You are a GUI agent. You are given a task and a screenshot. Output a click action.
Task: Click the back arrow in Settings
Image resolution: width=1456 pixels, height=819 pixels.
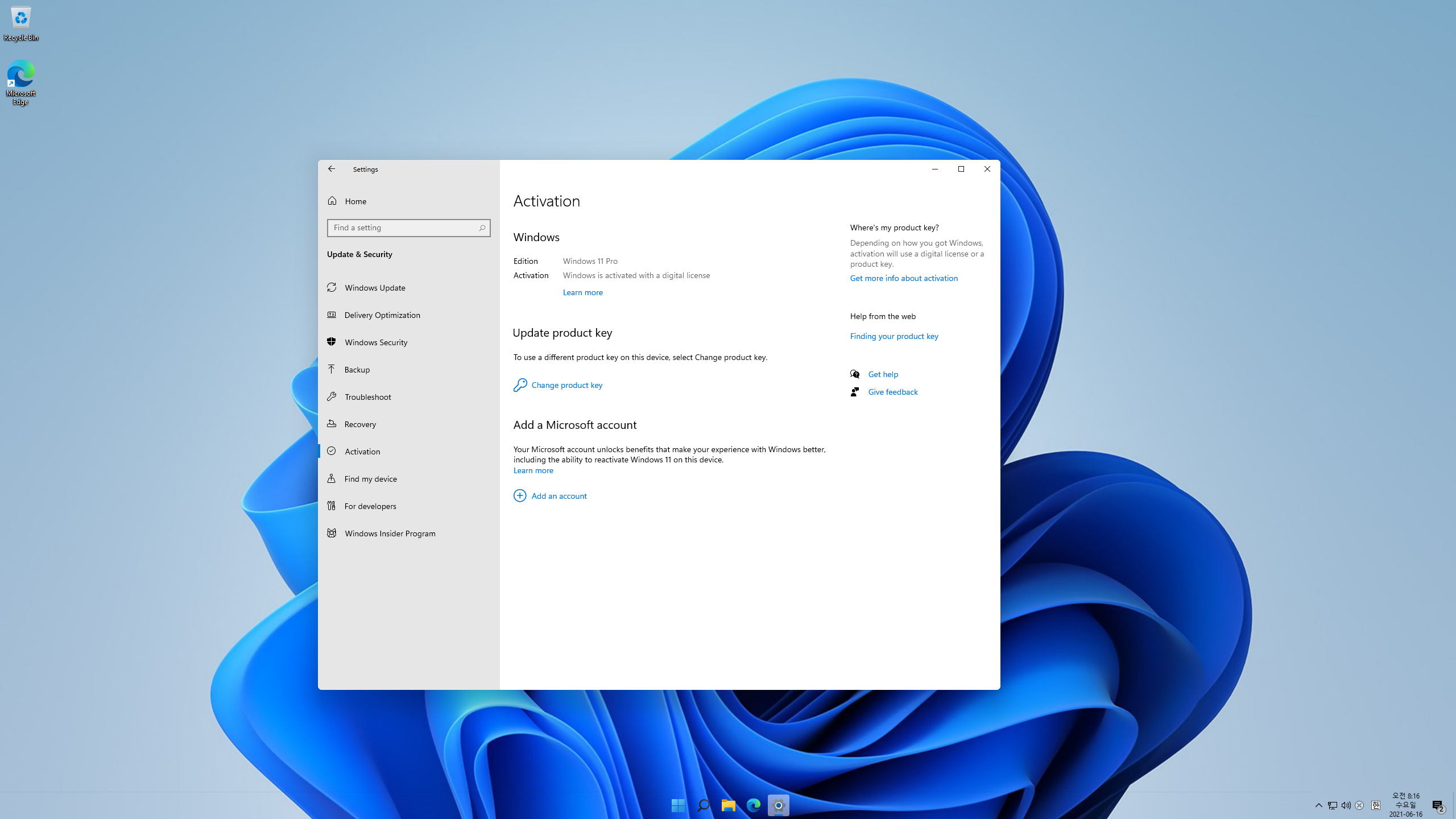[332, 169]
